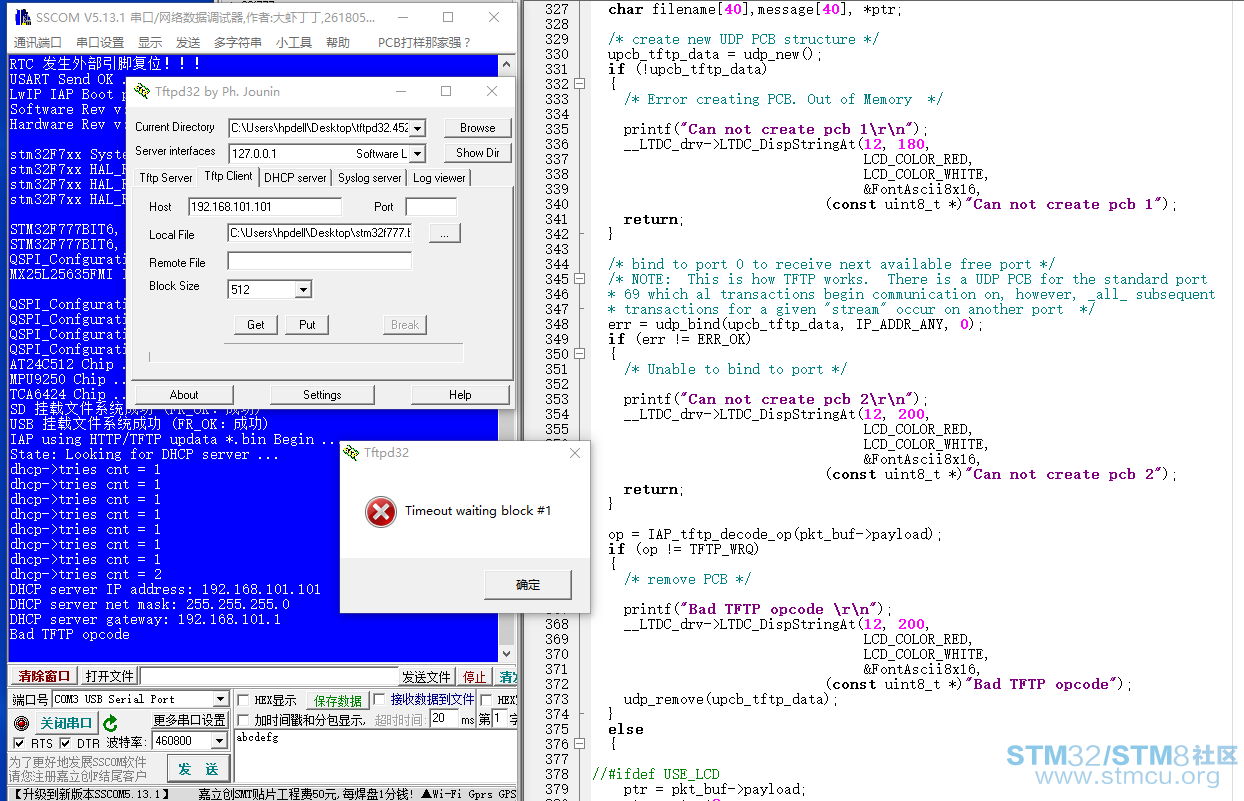This screenshot has width=1244, height=801.
Task: Click the local file browse '...' button
Action: (445, 233)
